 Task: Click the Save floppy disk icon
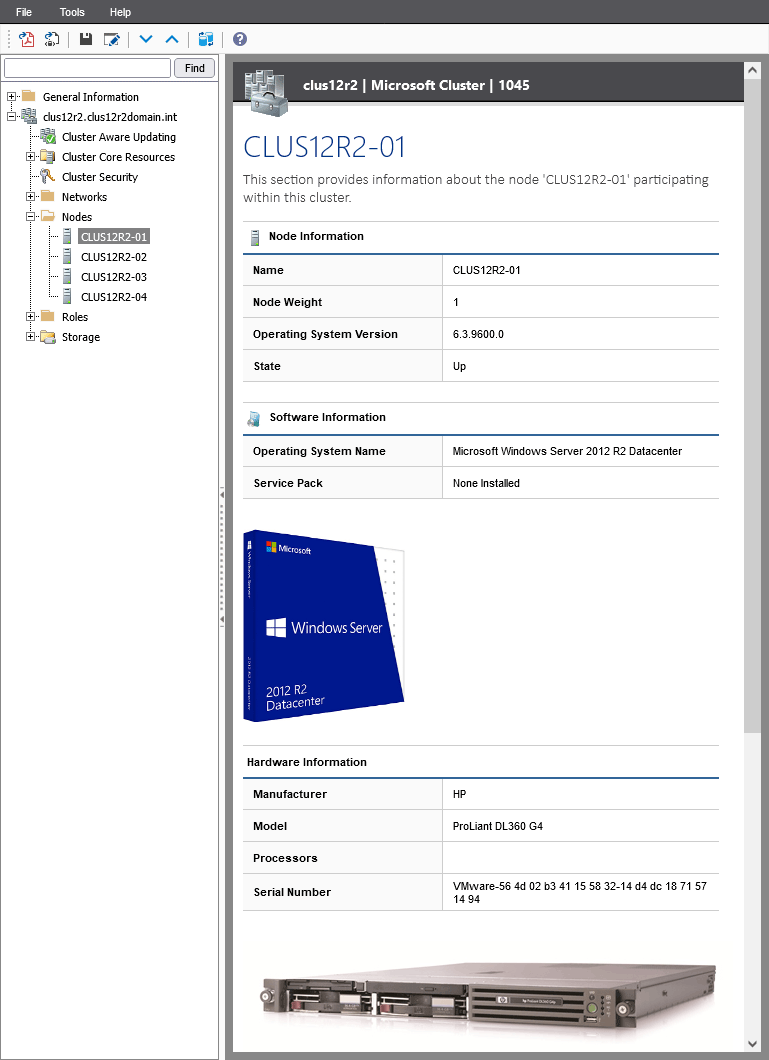tap(86, 39)
